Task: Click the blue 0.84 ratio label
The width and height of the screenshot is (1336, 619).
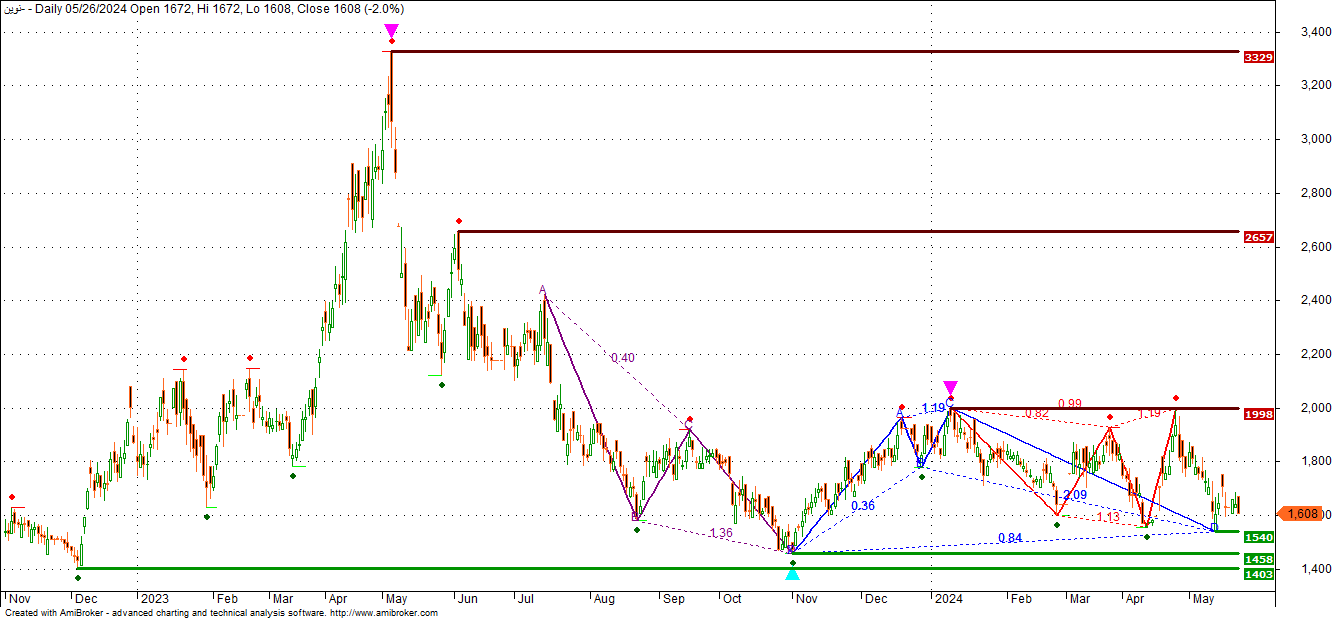Action: pyautogui.click(x=1010, y=538)
